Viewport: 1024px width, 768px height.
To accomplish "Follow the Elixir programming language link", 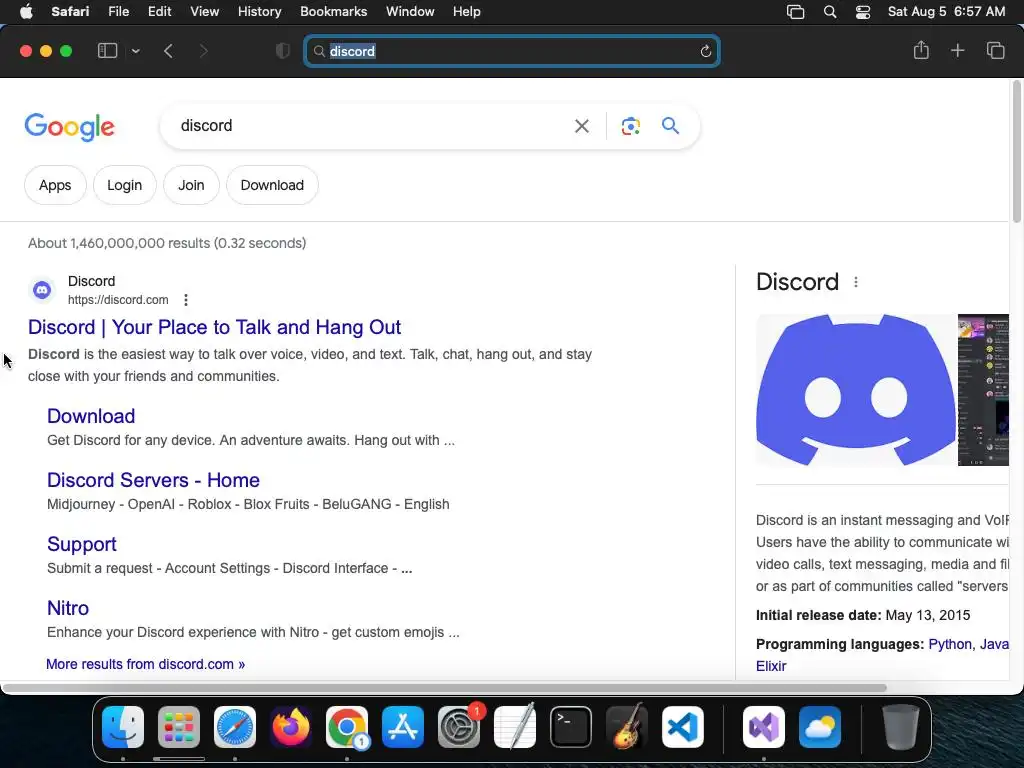I will pyautogui.click(x=771, y=666).
